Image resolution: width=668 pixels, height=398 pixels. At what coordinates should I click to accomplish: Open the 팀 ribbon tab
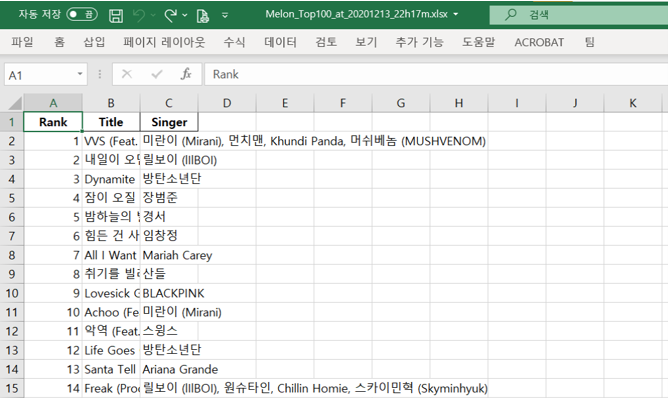590,42
